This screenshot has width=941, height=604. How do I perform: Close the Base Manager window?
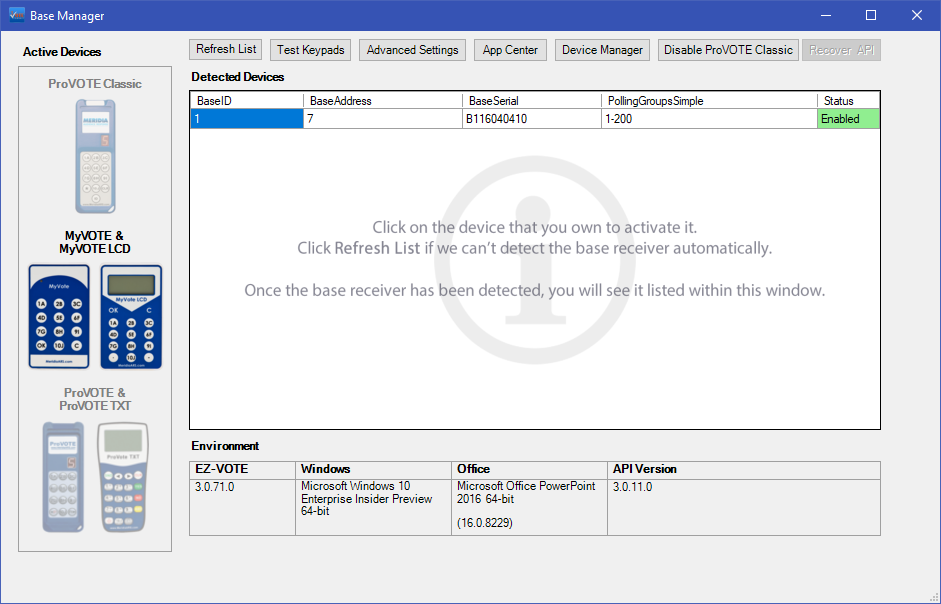(916, 15)
